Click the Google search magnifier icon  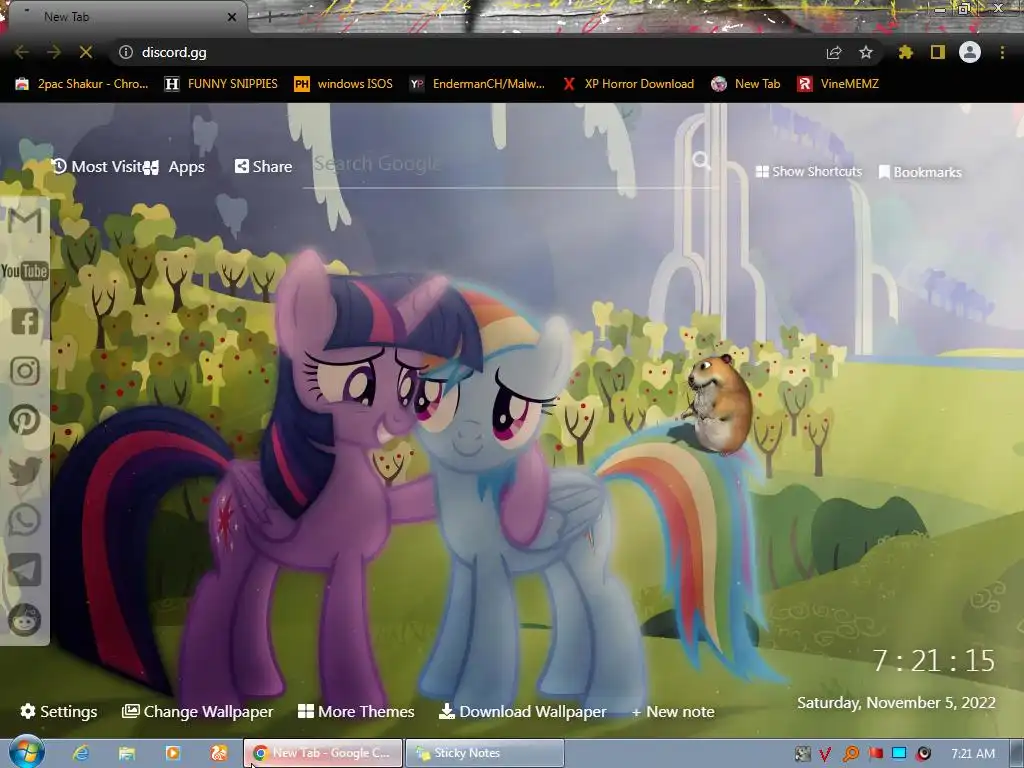(701, 160)
